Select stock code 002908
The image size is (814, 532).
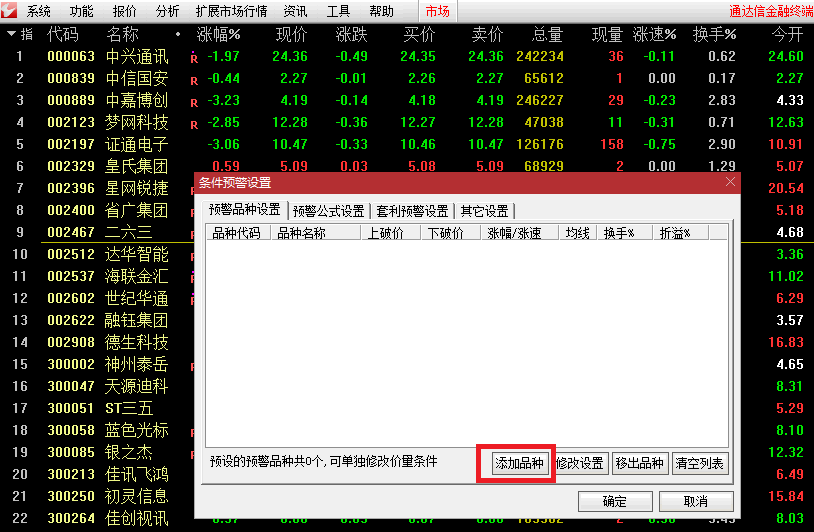[x=71, y=342]
